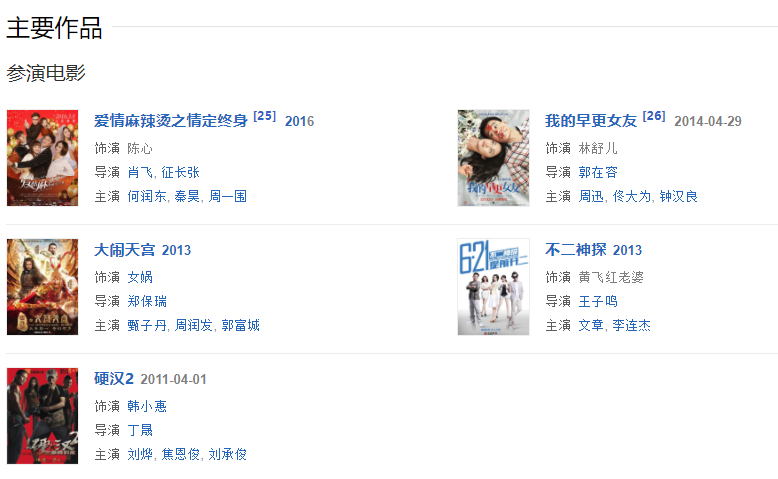Viewport: 778px width, 479px height.
Task: Open the 爱情麻辣烫之情定终身 movie poster
Action: pos(43,158)
